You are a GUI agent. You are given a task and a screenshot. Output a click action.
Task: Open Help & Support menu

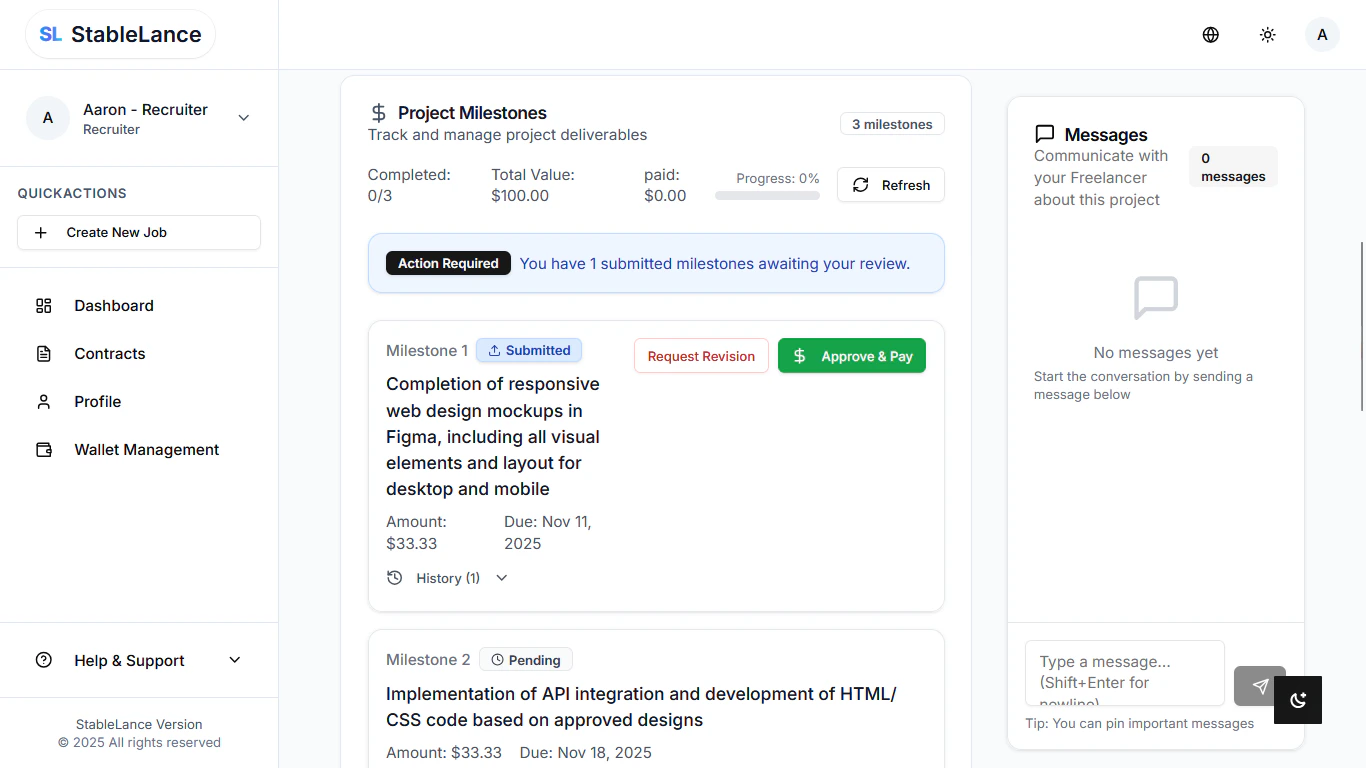(139, 660)
